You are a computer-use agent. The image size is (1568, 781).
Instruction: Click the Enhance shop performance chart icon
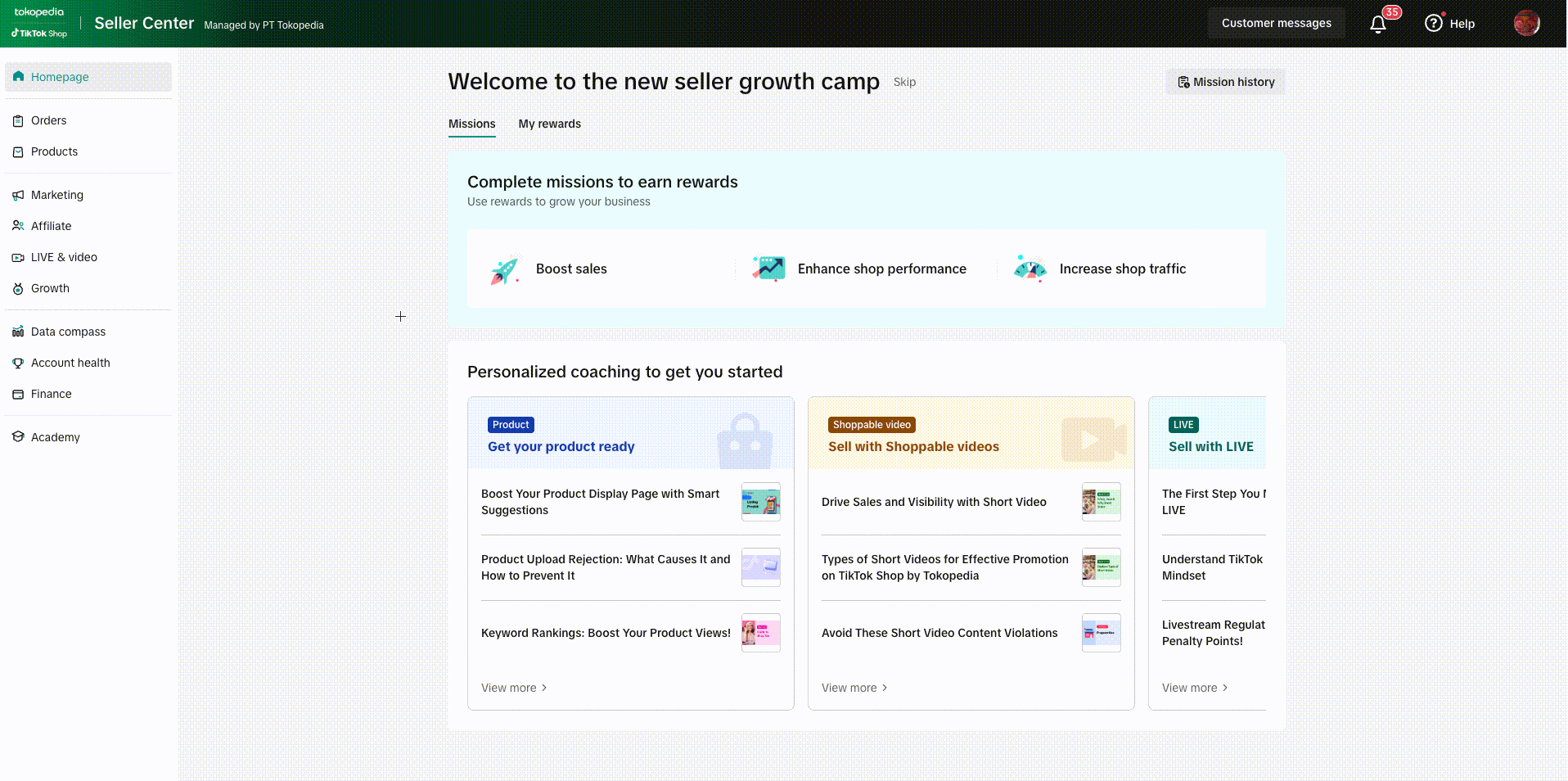[x=768, y=269]
